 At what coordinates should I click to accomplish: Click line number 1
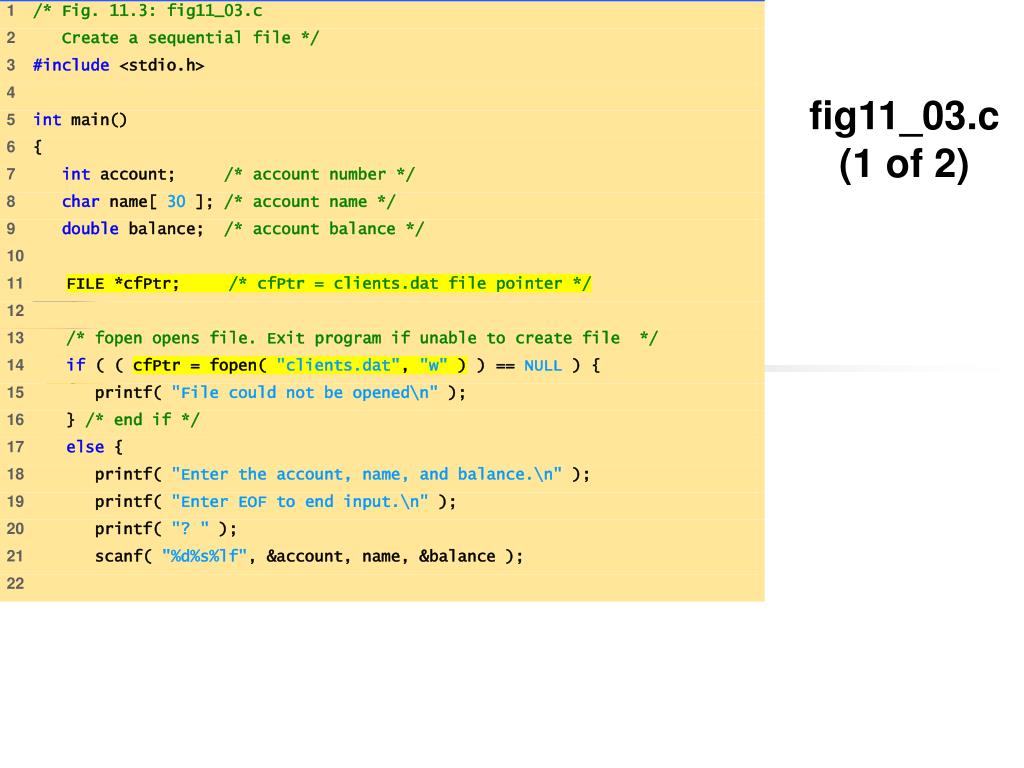[10, 11]
